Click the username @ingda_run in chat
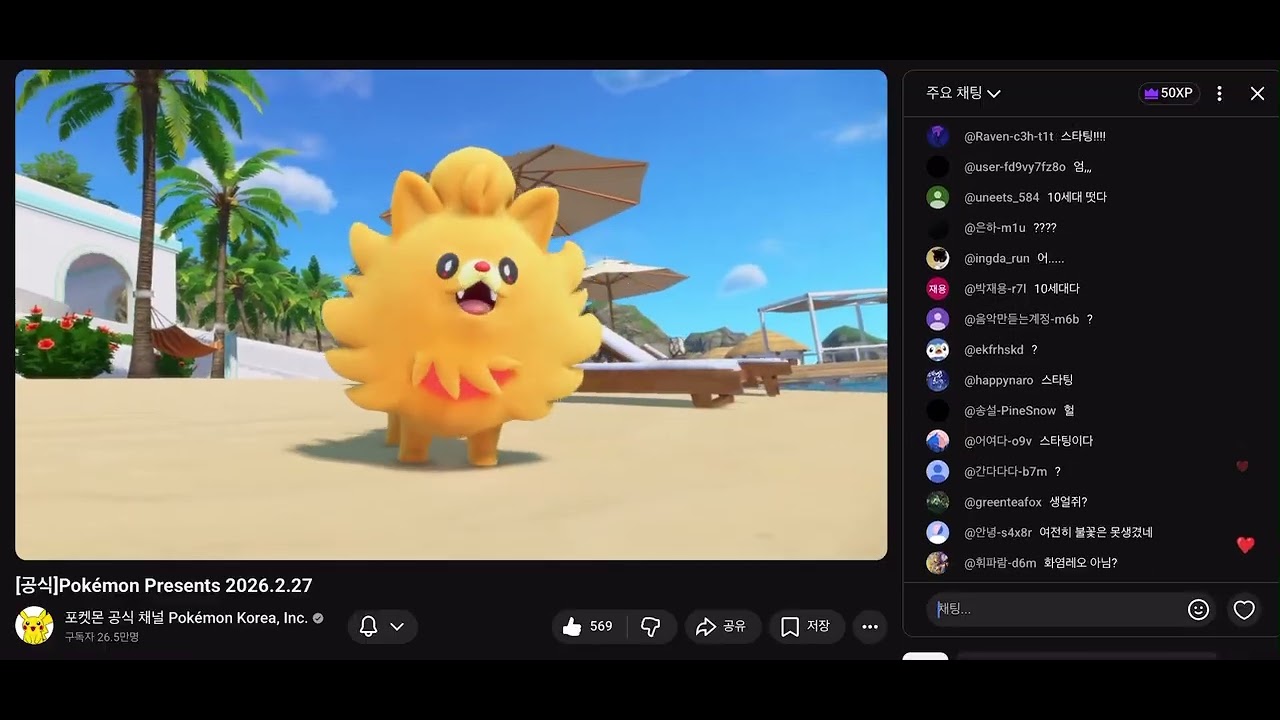Viewport: 1280px width, 720px height. 996,258
